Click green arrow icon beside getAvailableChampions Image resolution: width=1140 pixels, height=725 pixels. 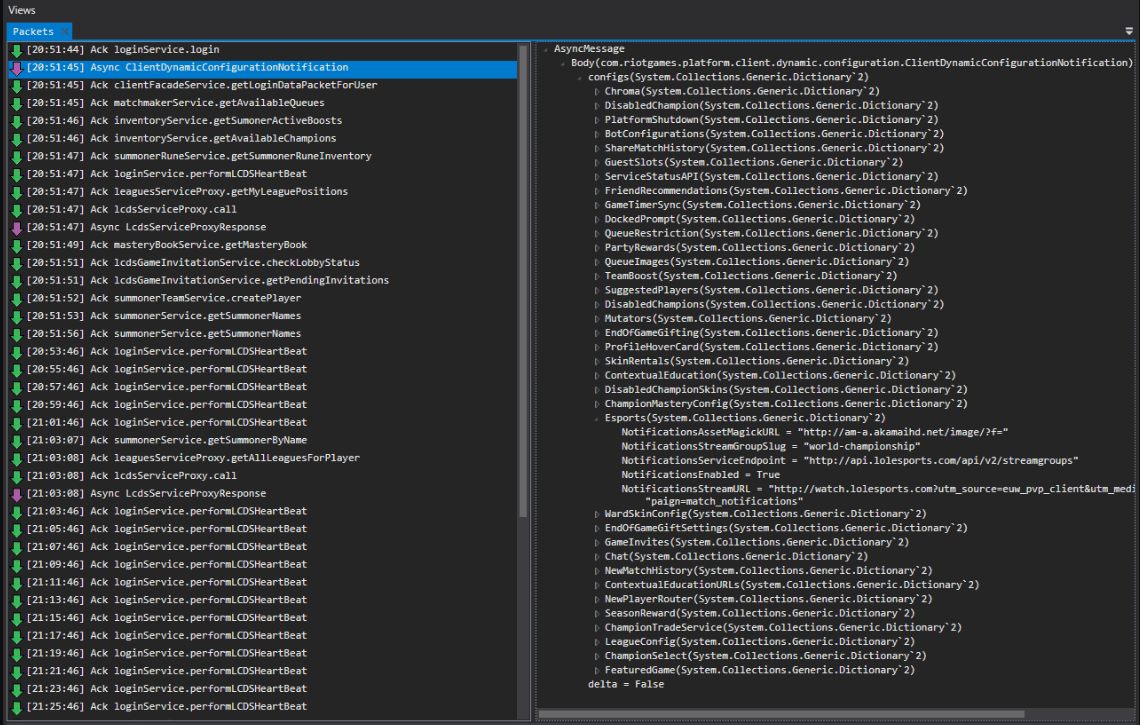(17, 139)
